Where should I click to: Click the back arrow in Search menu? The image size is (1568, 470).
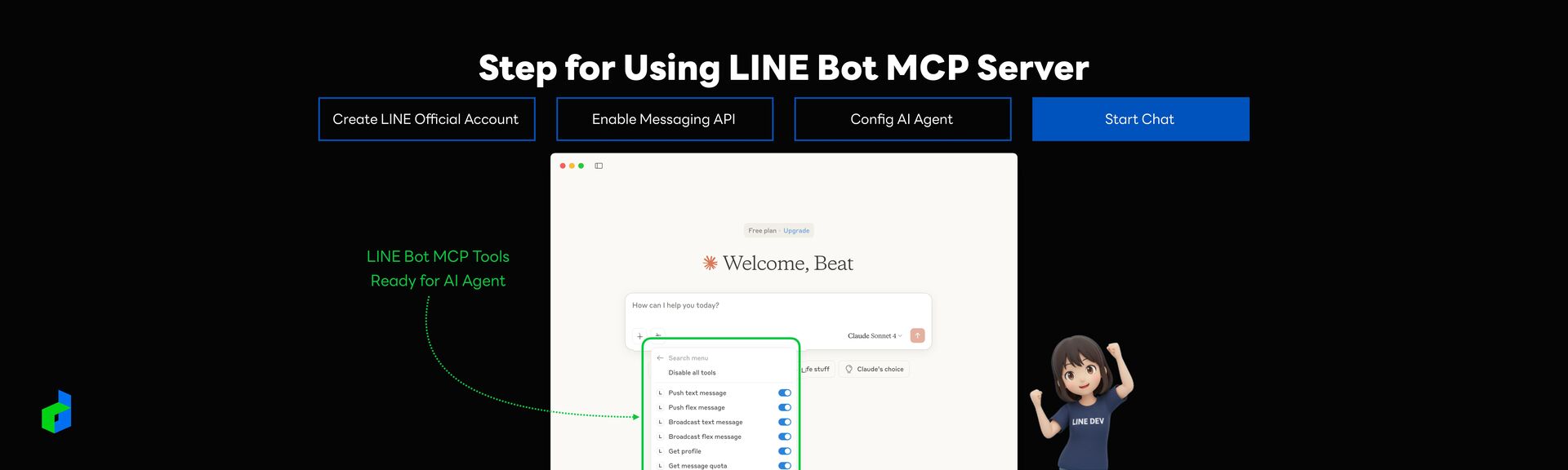tap(660, 358)
